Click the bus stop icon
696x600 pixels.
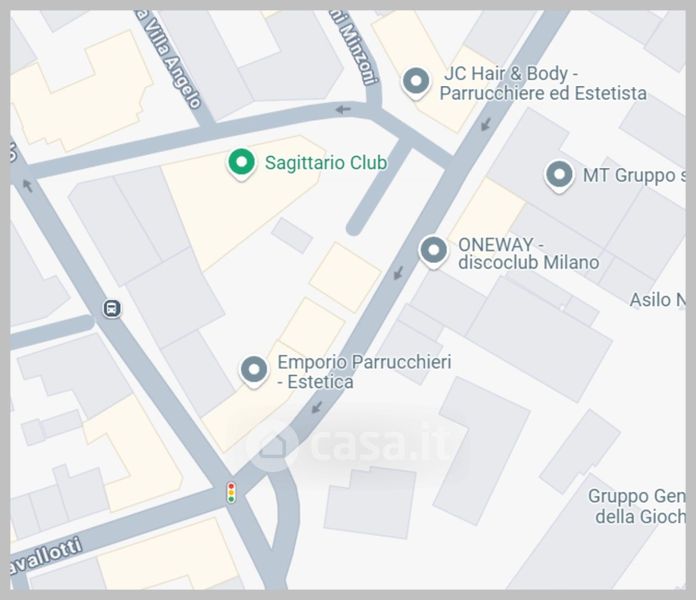(x=112, y=308)
